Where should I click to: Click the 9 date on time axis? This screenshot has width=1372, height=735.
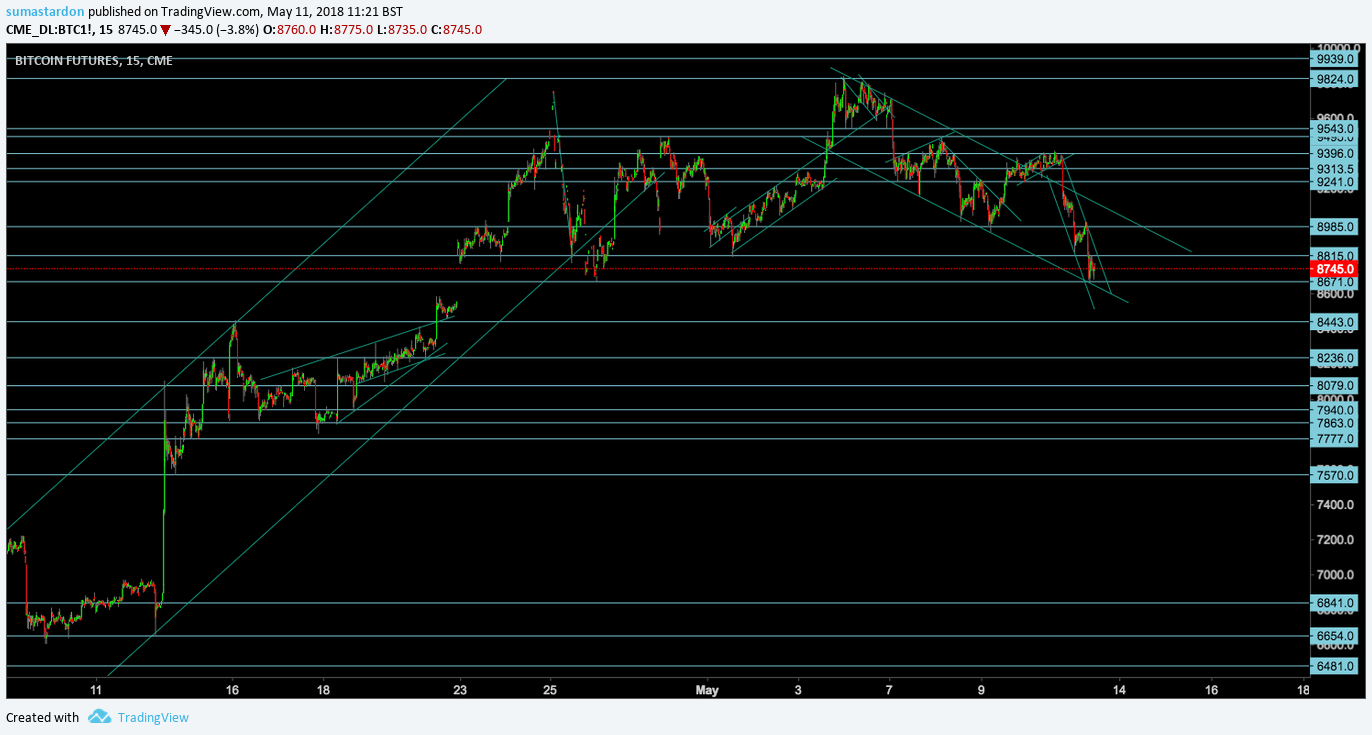pyautogui.click(x=981, y=690)
